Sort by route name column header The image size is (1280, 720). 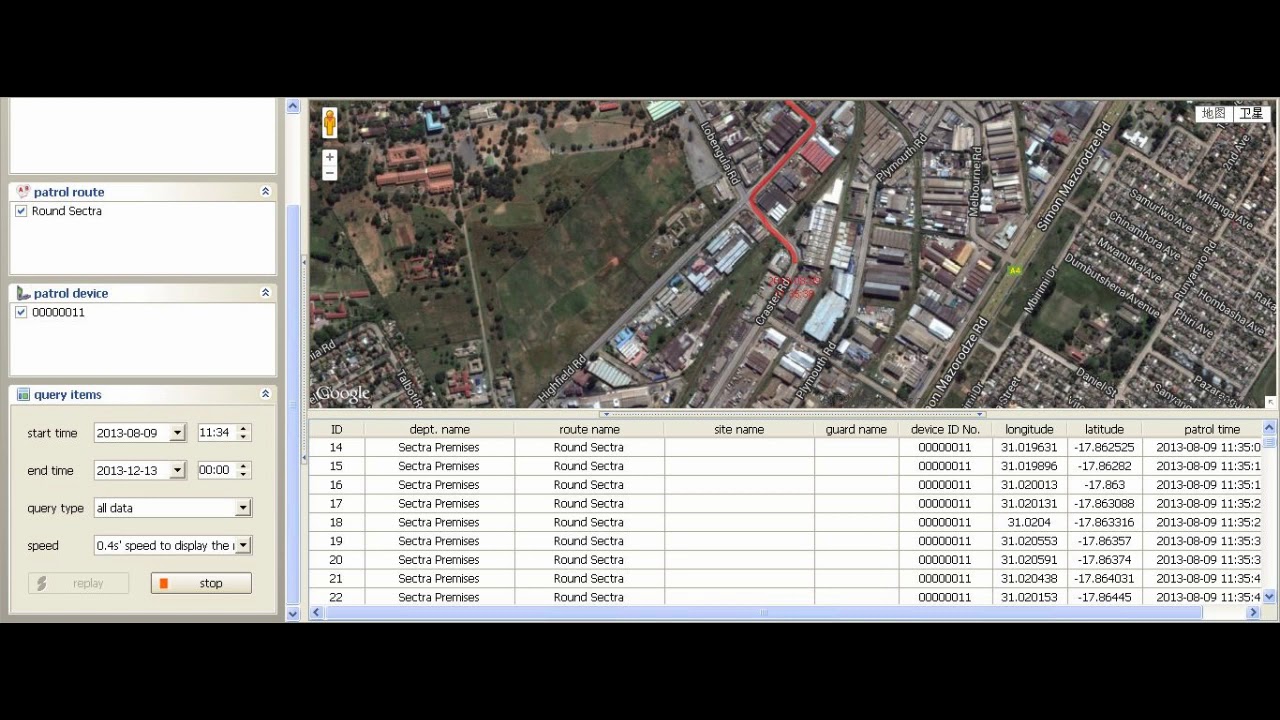[589, 429]
